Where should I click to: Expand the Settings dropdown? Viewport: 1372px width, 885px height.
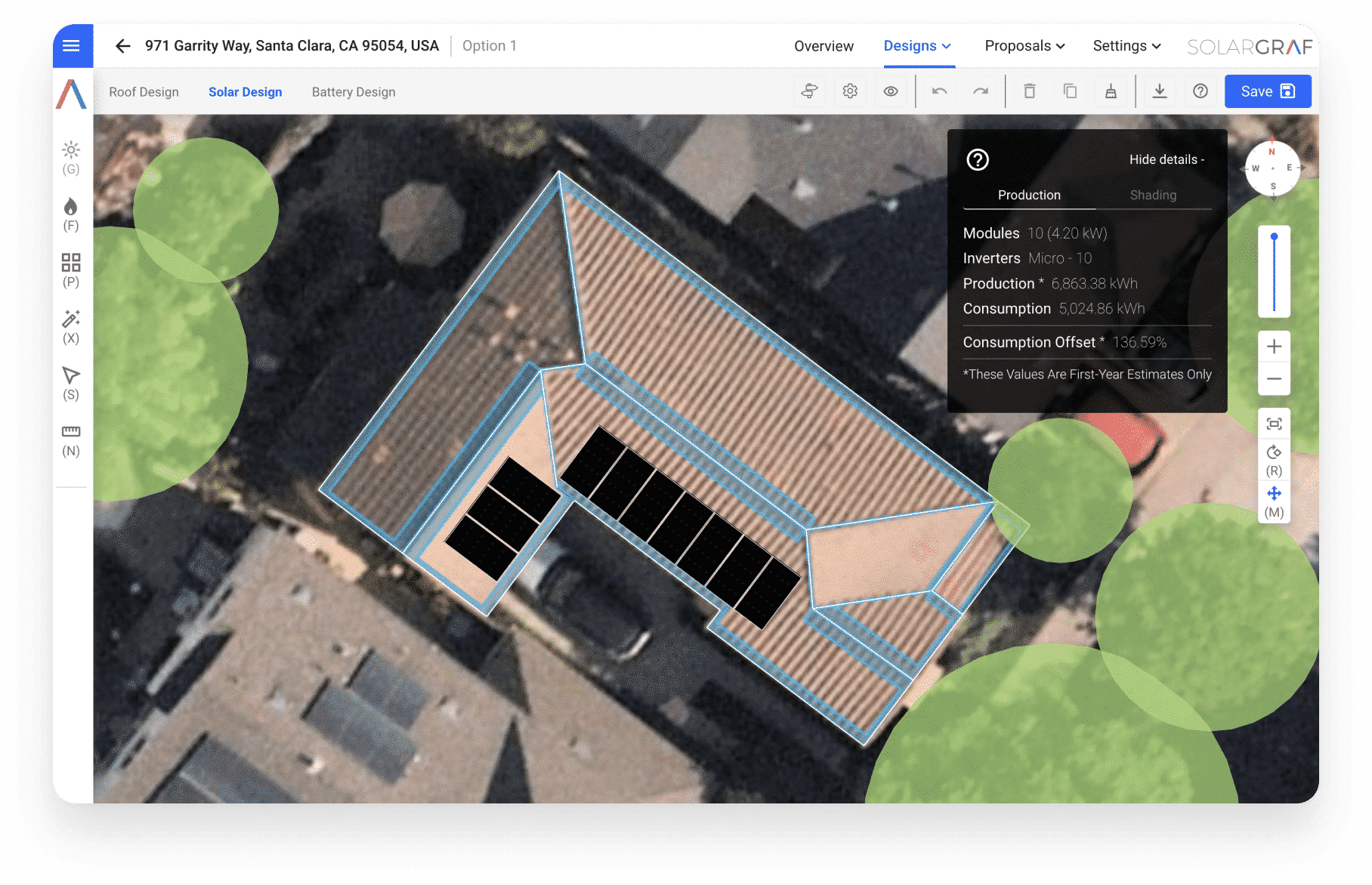pyautogui.click(x=1126, y=46)
